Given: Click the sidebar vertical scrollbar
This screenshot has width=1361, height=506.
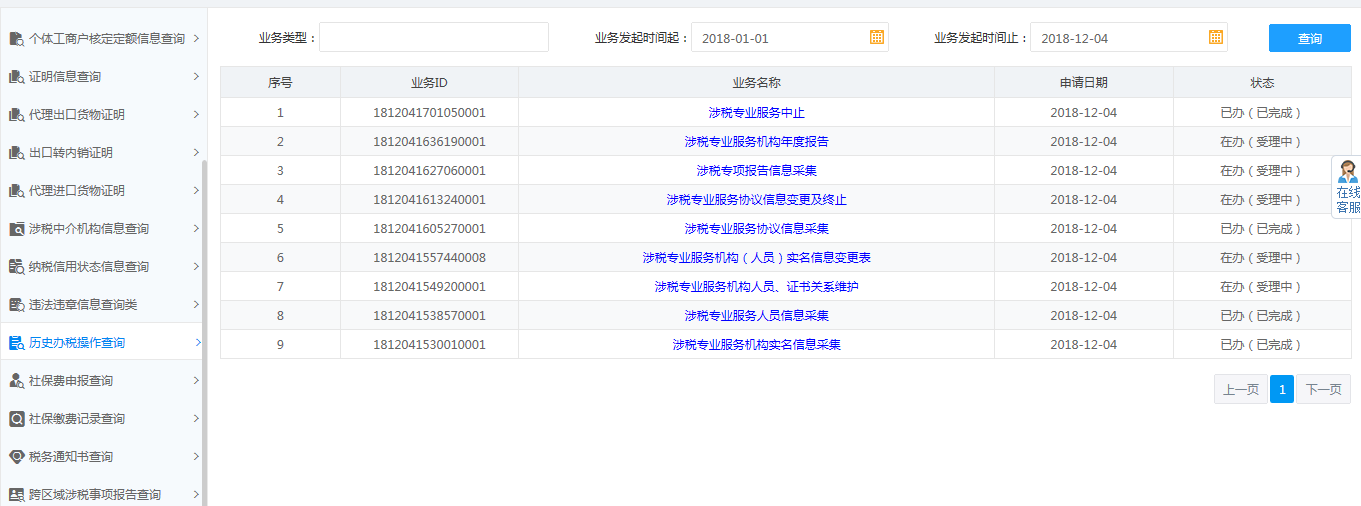Looking at the screenshot, I should [204, 330].
